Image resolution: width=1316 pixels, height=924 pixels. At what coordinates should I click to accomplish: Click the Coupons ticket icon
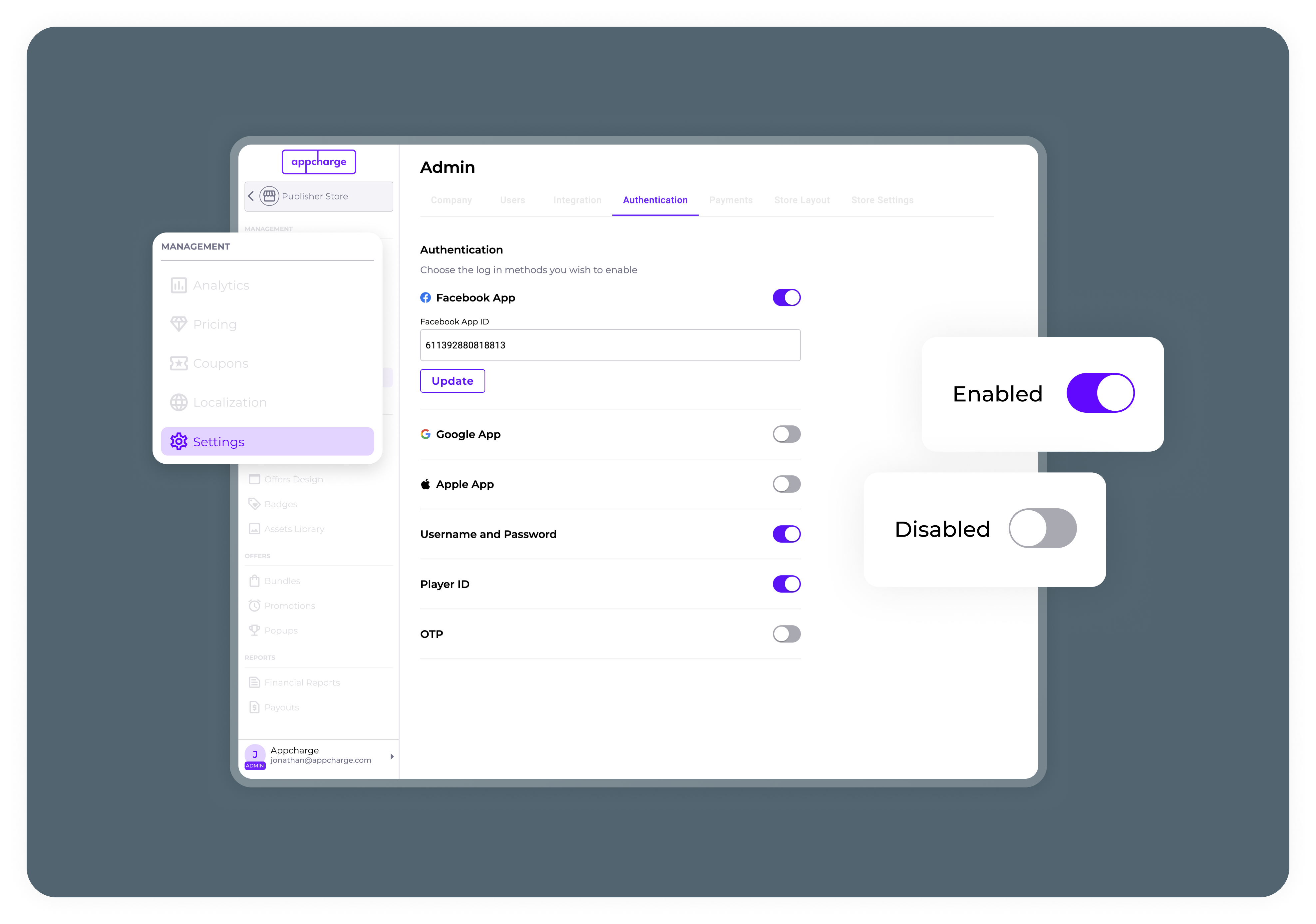[x=178, y=363]
